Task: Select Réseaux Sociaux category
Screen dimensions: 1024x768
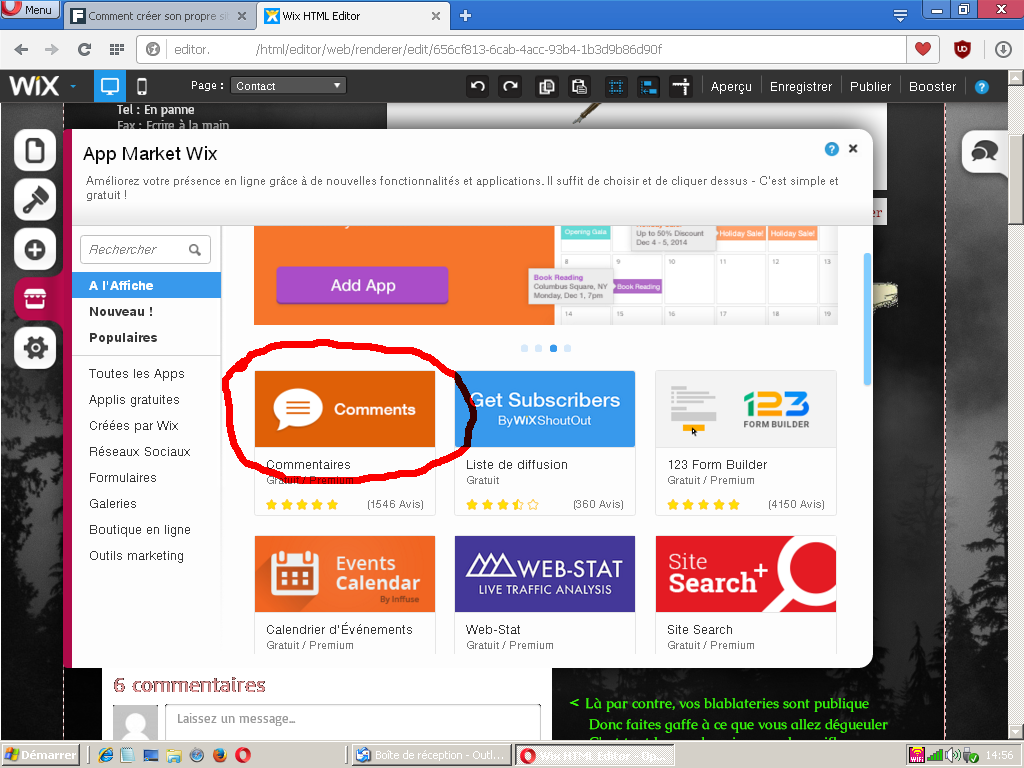Action: 140,452
